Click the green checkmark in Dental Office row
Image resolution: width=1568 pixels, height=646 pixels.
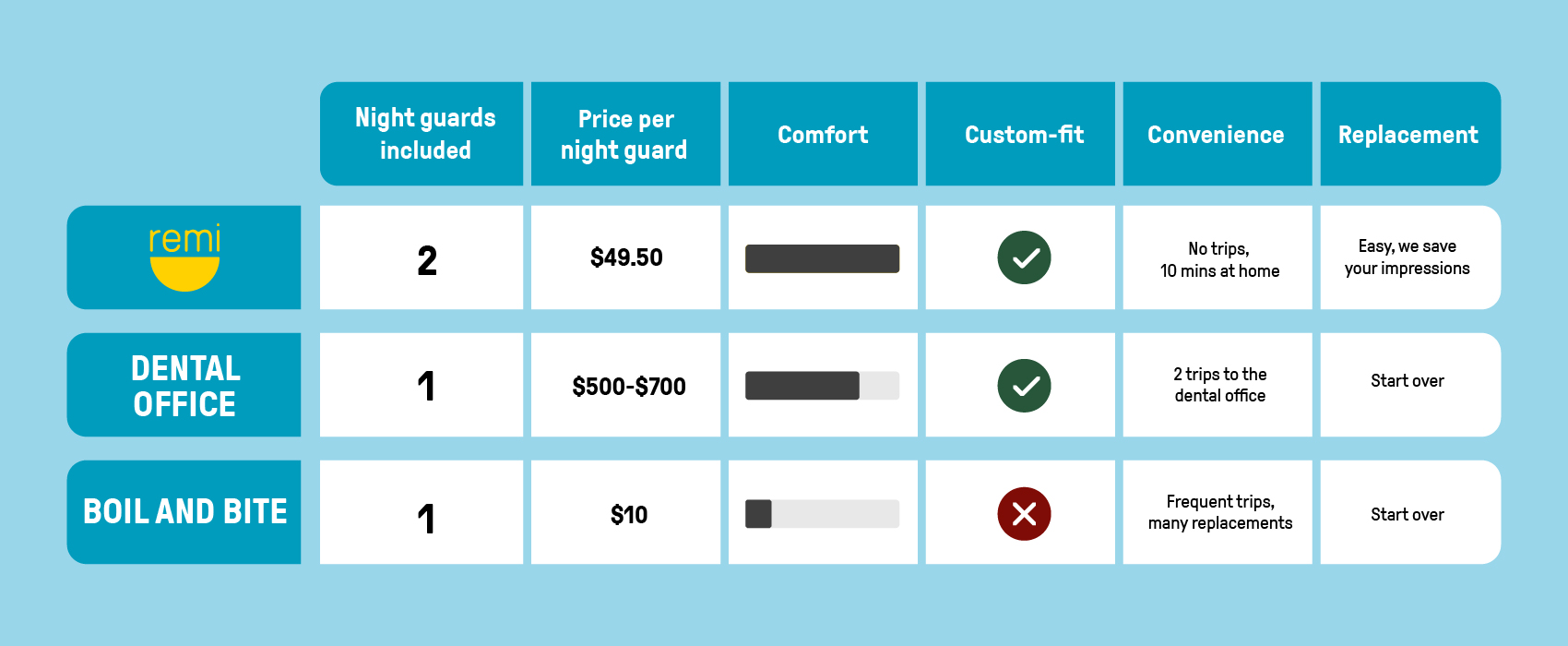(x=1024, y=386)
